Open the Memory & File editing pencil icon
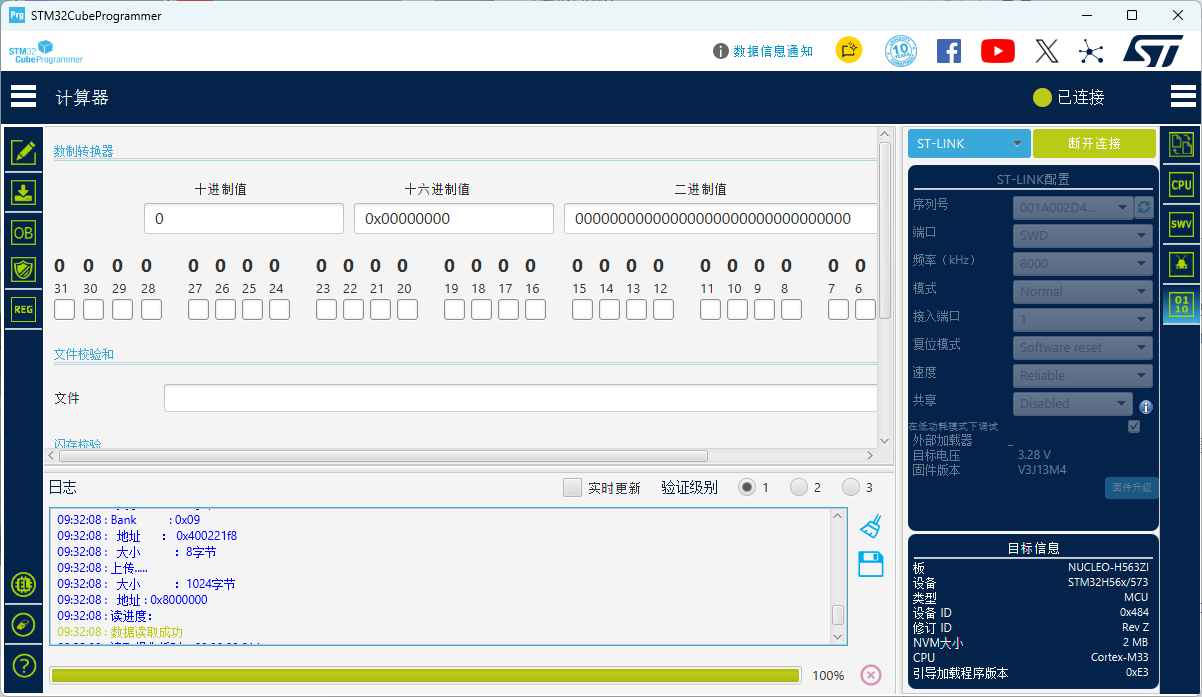Viewport: 1202px width, 697px height. [23, 152]
